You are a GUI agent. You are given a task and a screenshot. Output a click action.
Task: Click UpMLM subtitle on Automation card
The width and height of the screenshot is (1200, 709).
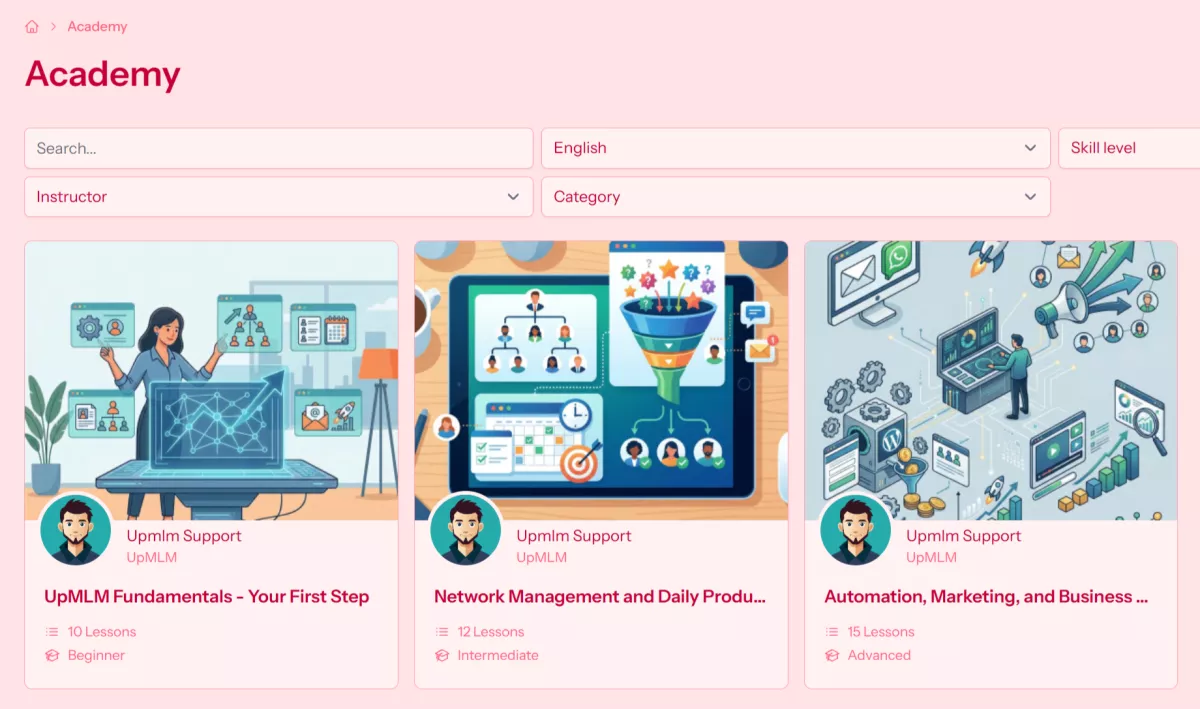pyautogui.click(x=932, y=558)
